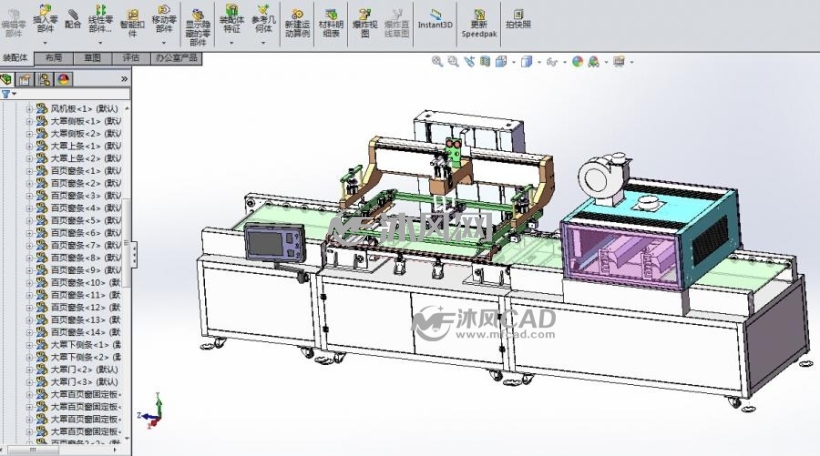Open the Edit Appearance color sphere icon

point(577,62)
